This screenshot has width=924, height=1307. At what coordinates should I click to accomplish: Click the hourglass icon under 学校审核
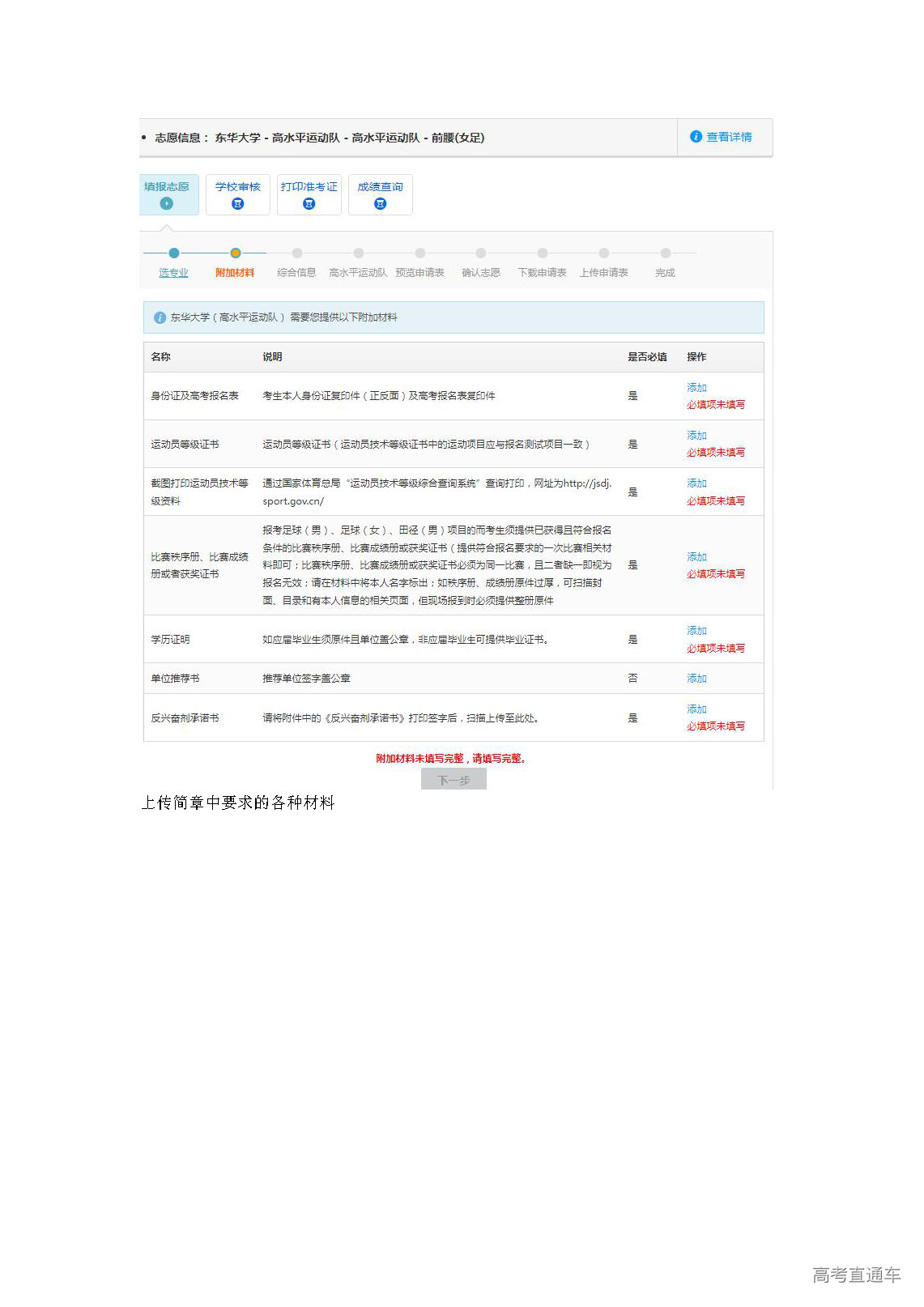237,203
